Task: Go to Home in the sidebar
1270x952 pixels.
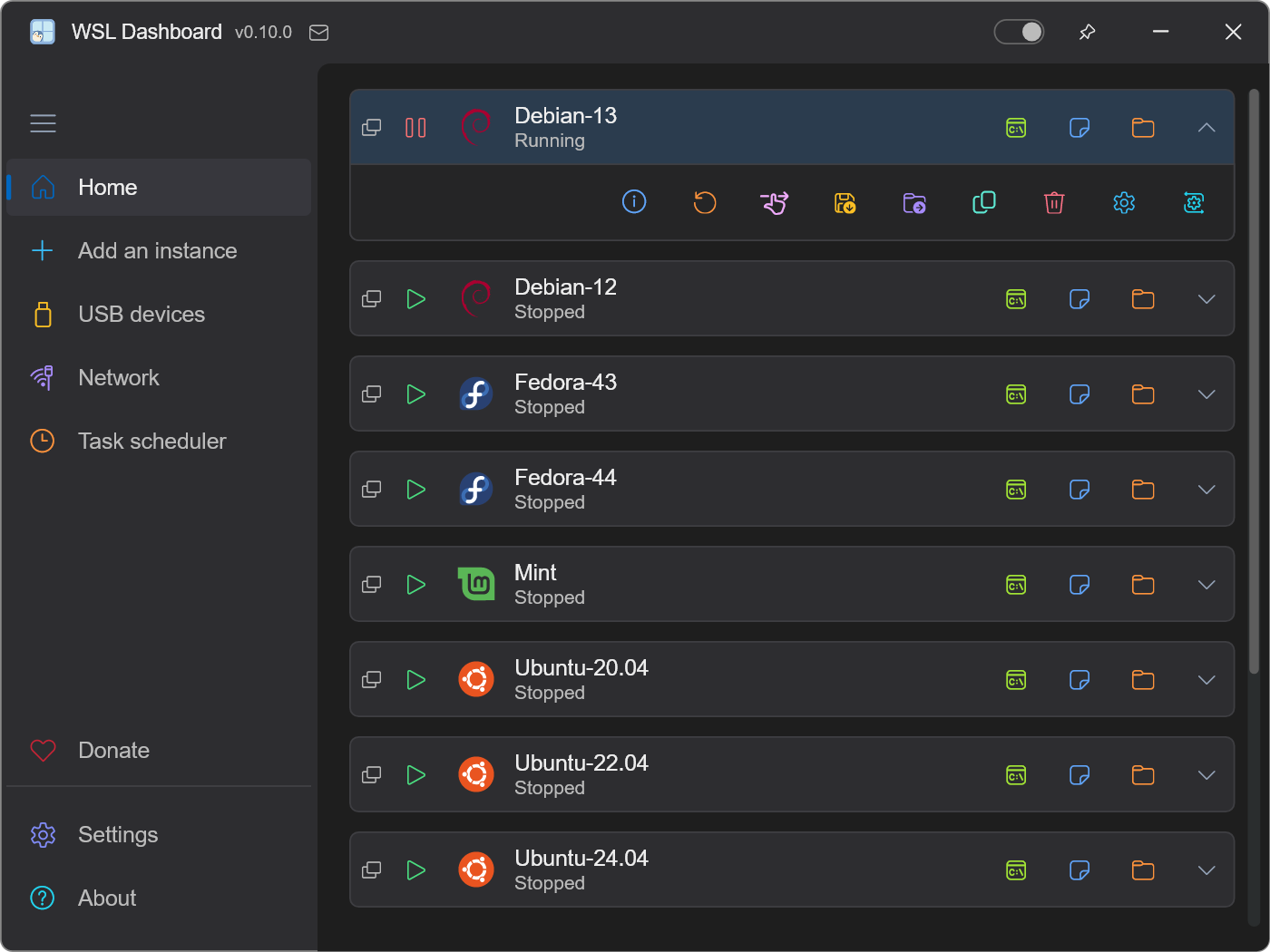Action: click(159, 187)
